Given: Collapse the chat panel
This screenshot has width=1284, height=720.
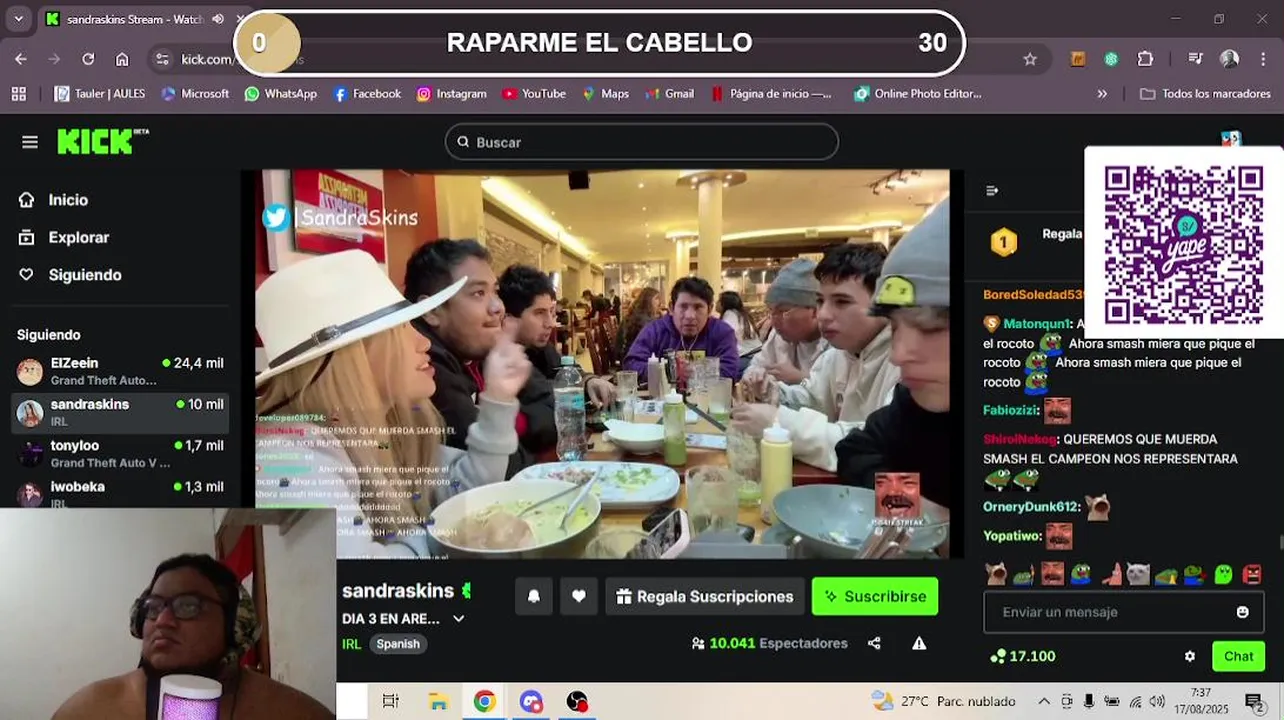Looking at the screenshot, I should click(992, 191).
